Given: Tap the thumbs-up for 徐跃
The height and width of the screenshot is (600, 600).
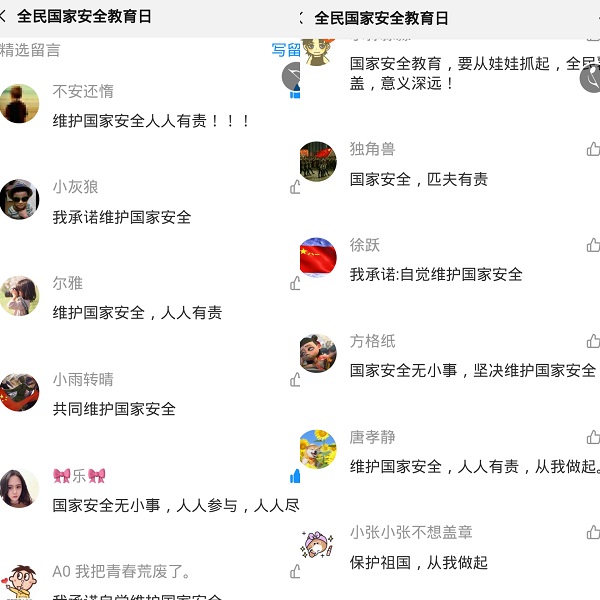Looking at the screenshot, I should (593, 245).
